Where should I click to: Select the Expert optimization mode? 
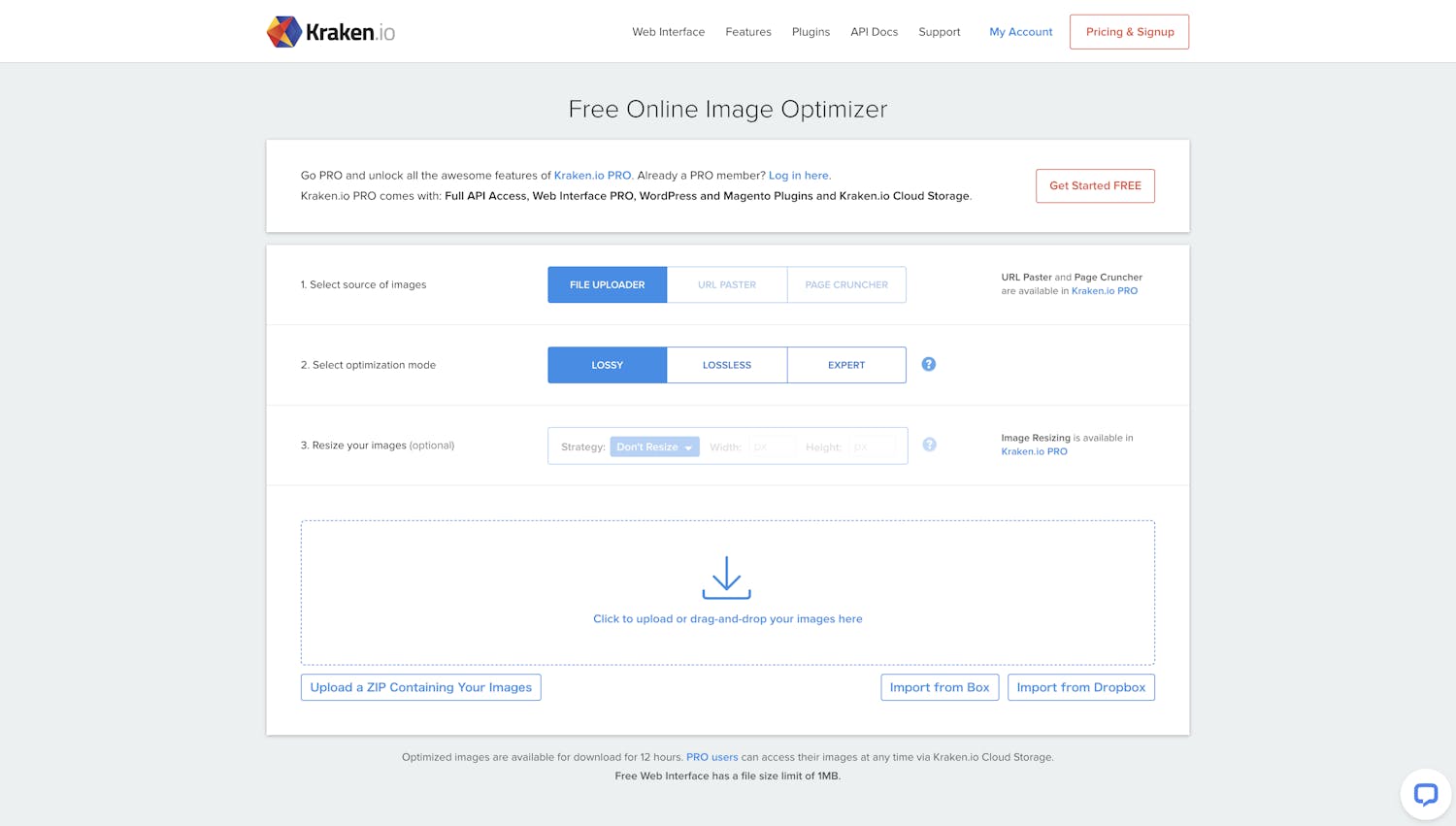(x=846, y=365)
